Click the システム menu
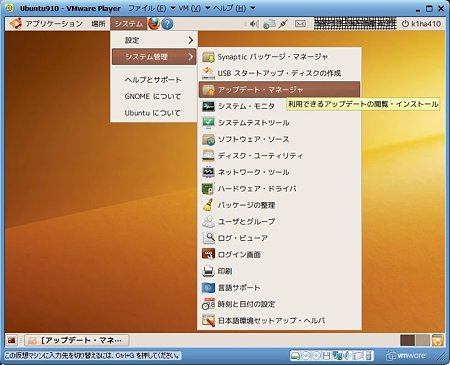The image size is (450, 365). (x=128, y=24)
